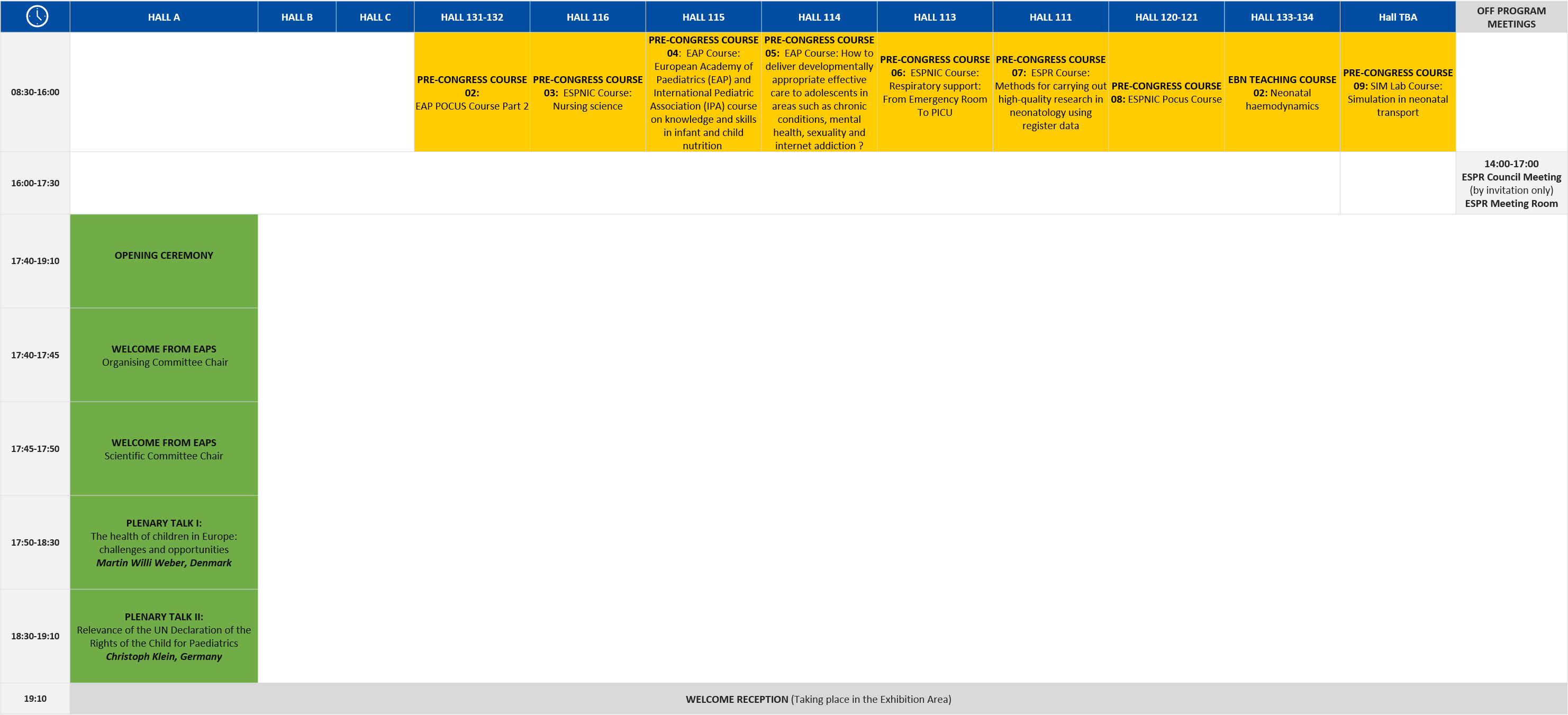Select PRE-CONGRESS COURSE 05 on adolescent care
Image resolution: width=1568 pixels, height=715 pixels.
(x=819, y=92)
